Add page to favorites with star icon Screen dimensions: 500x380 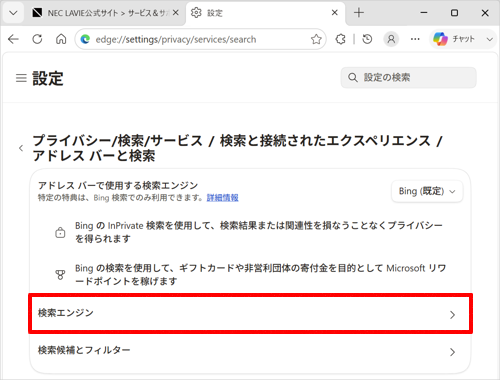tap(316, 39)
